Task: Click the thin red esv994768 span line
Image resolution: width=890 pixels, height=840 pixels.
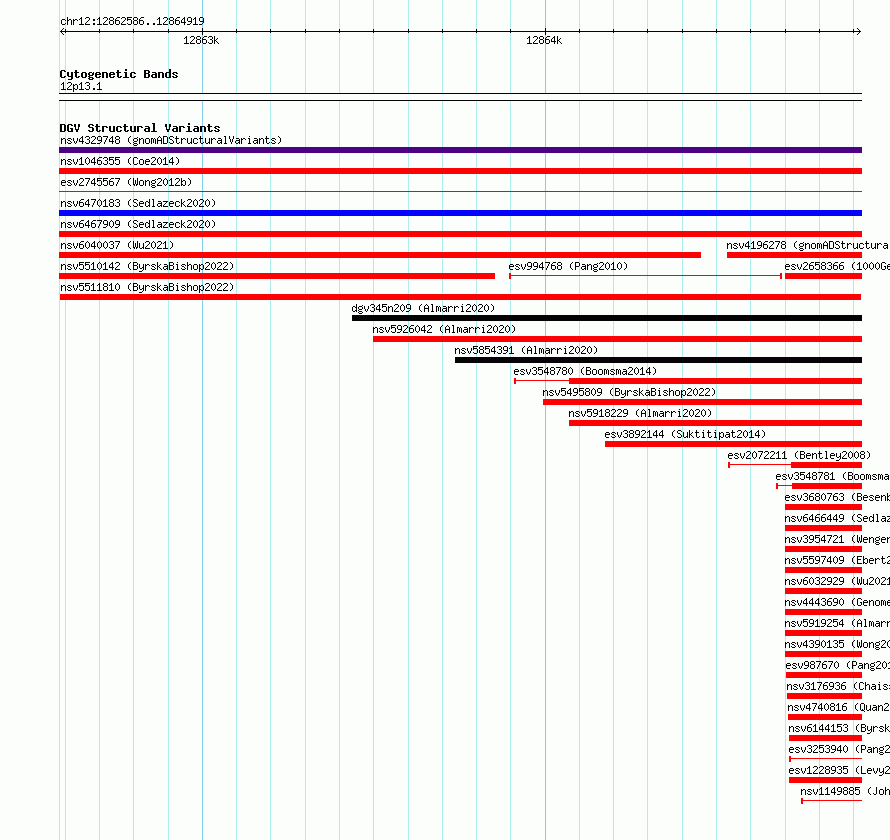Action: (x=645, y=276)
